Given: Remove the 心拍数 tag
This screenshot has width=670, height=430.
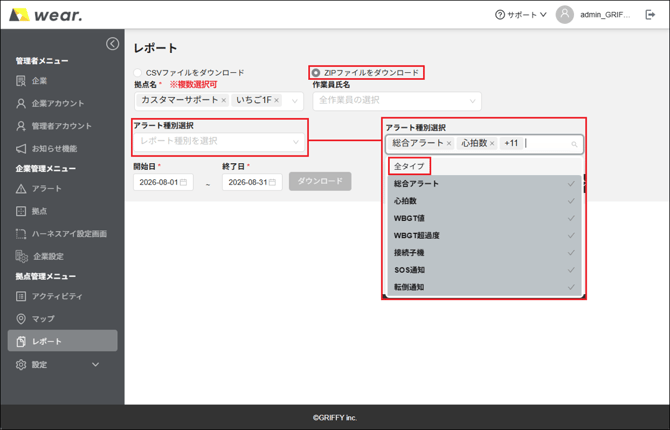Looking at the screenshot, I should click(x=492, y=144).
